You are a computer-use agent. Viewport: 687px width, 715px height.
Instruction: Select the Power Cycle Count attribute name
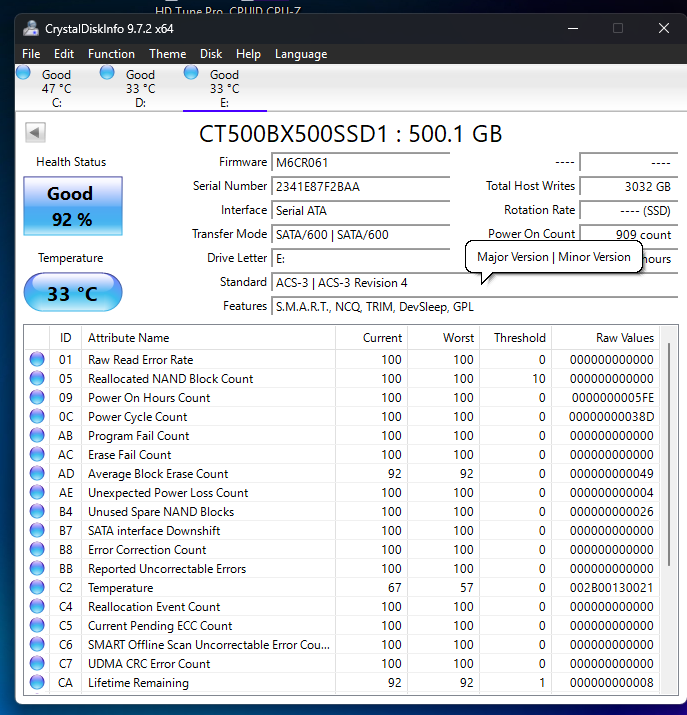[137, 417]
